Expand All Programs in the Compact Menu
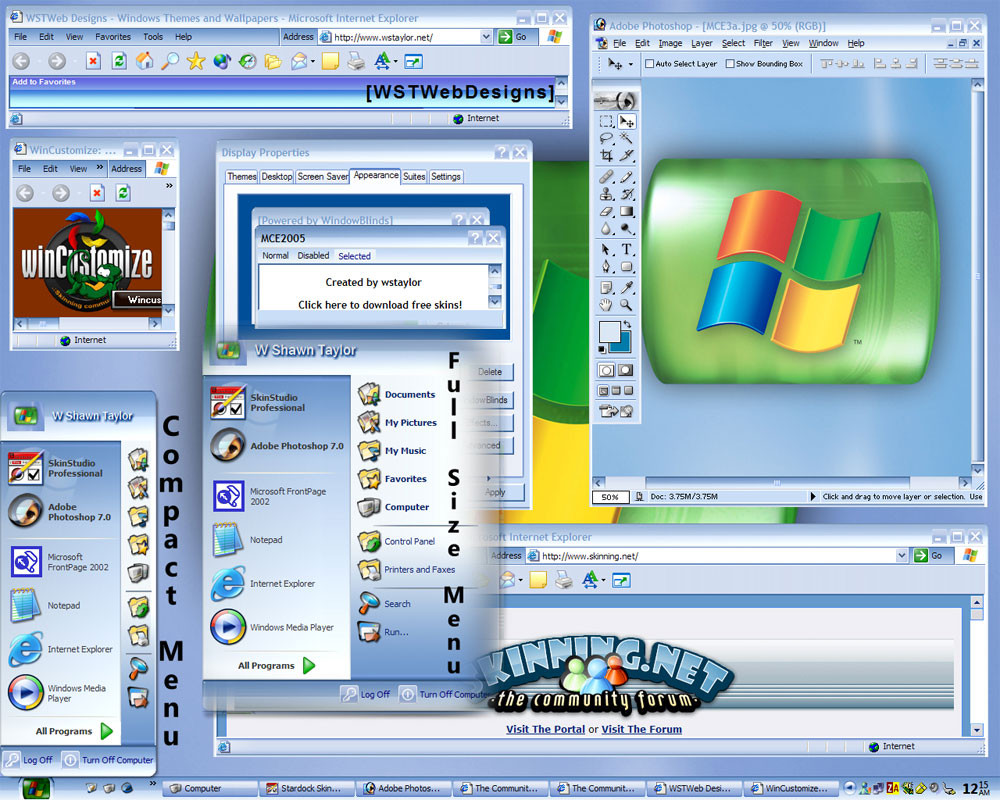Viewport: 1000px width, 800px height. click(x=74, y=731)
